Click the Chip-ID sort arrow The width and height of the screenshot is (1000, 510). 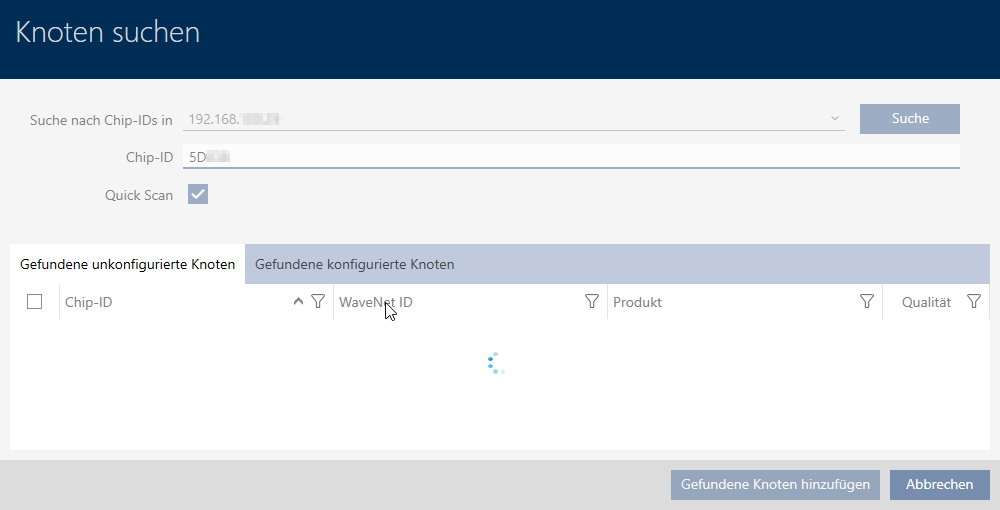(x=298, y=302)
